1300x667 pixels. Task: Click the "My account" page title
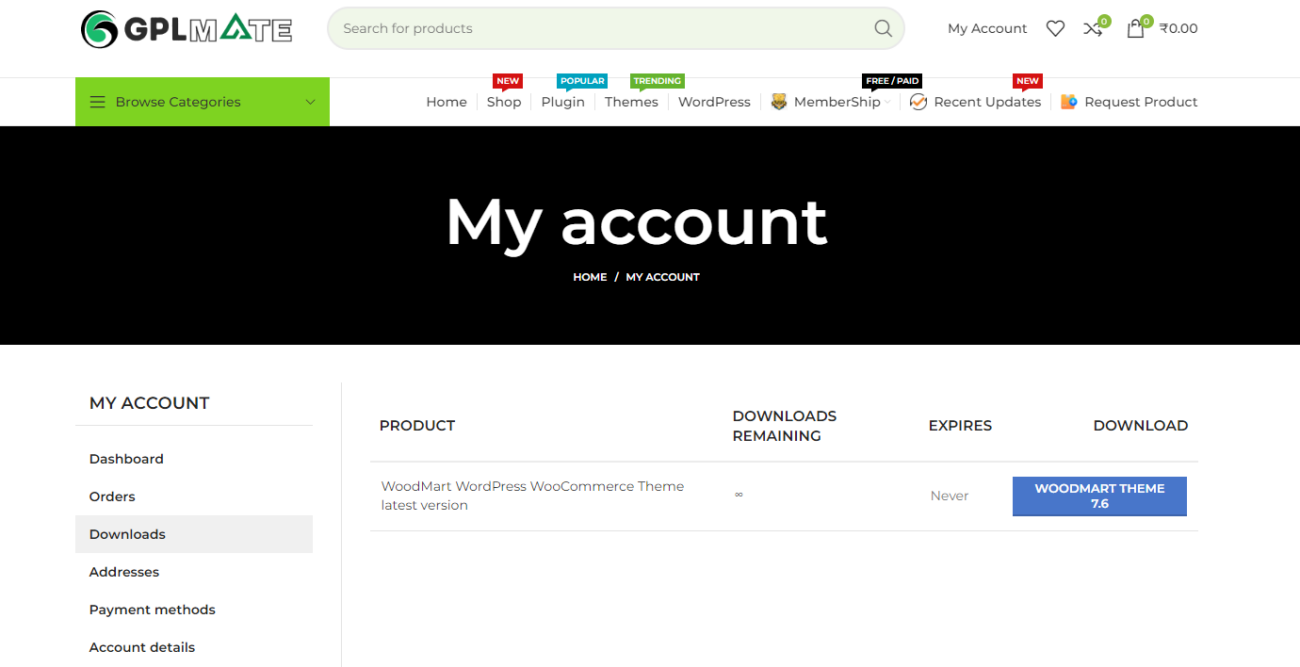[637, 221]
